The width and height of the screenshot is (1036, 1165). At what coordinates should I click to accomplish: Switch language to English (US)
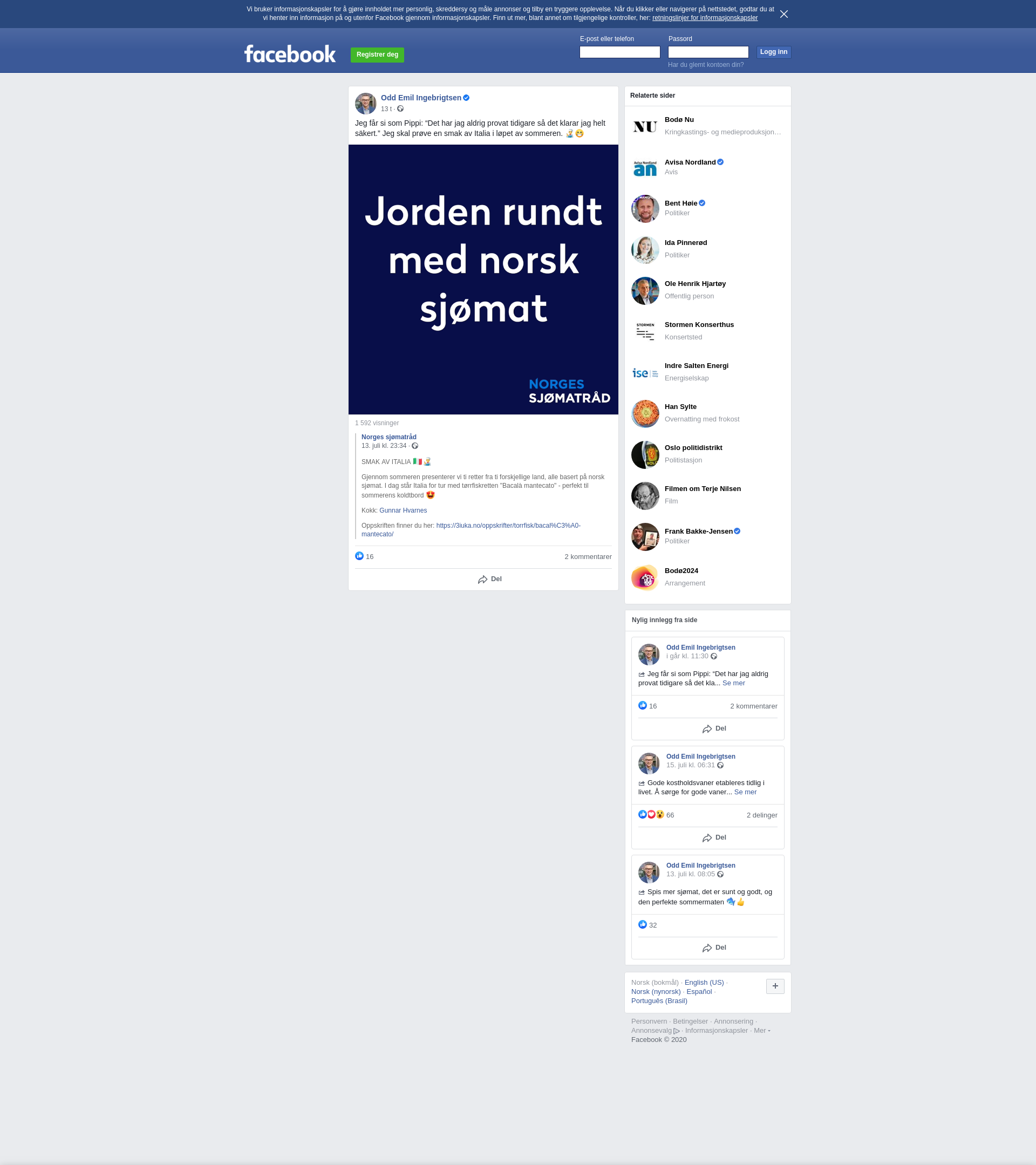coord(704,983)
